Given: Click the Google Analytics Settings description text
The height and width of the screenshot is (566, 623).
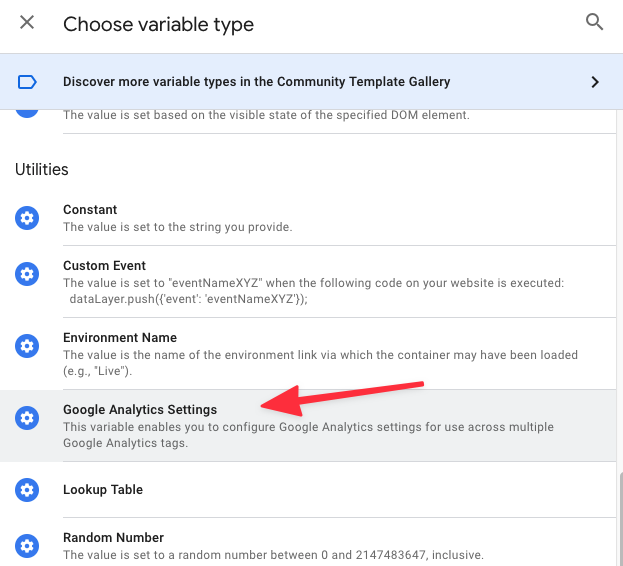Looking at the screenshot, I should coord(308,435).
